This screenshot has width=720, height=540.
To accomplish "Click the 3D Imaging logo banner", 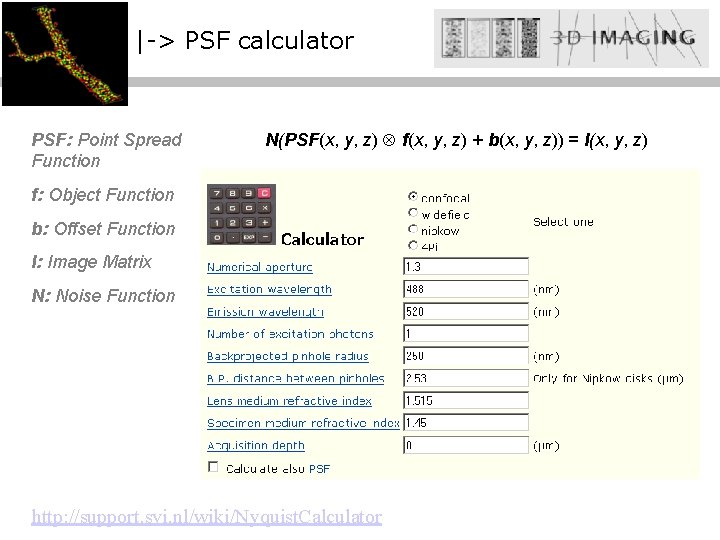I will [x=571, y=39].
